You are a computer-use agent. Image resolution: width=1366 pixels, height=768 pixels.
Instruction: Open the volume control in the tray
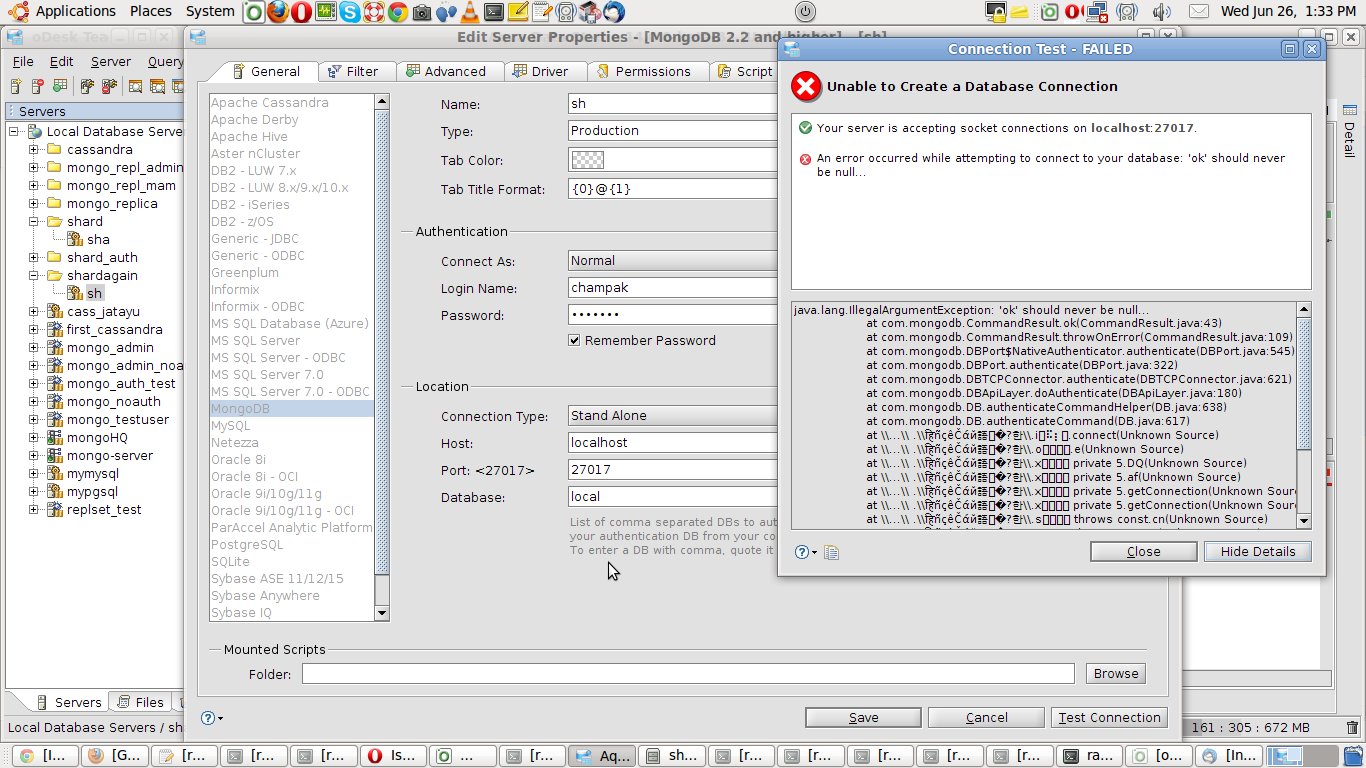pyautogui.click(x=1161, y=12)
